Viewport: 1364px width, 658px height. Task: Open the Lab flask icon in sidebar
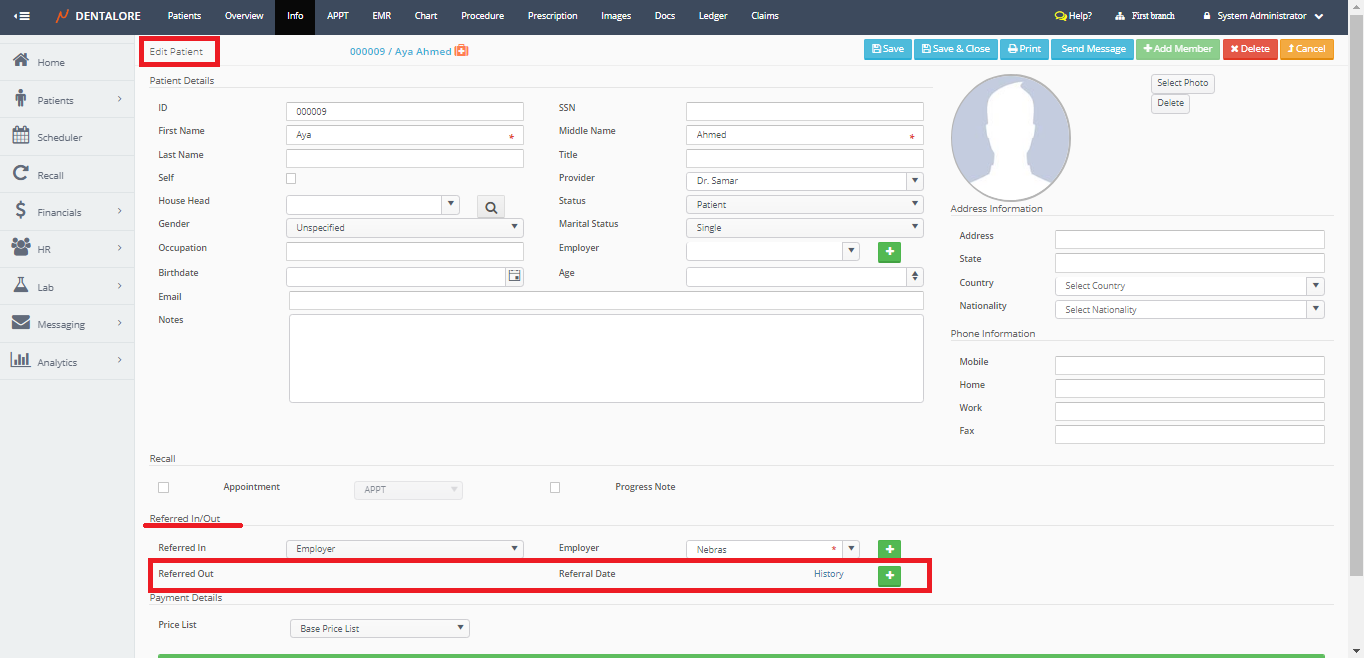[20, 286]
